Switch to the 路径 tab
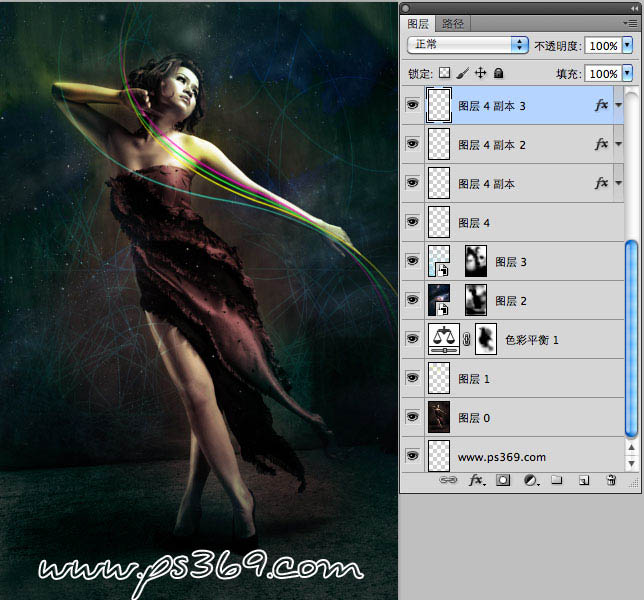This screenshot has height=600, width=644. point(453,23)
